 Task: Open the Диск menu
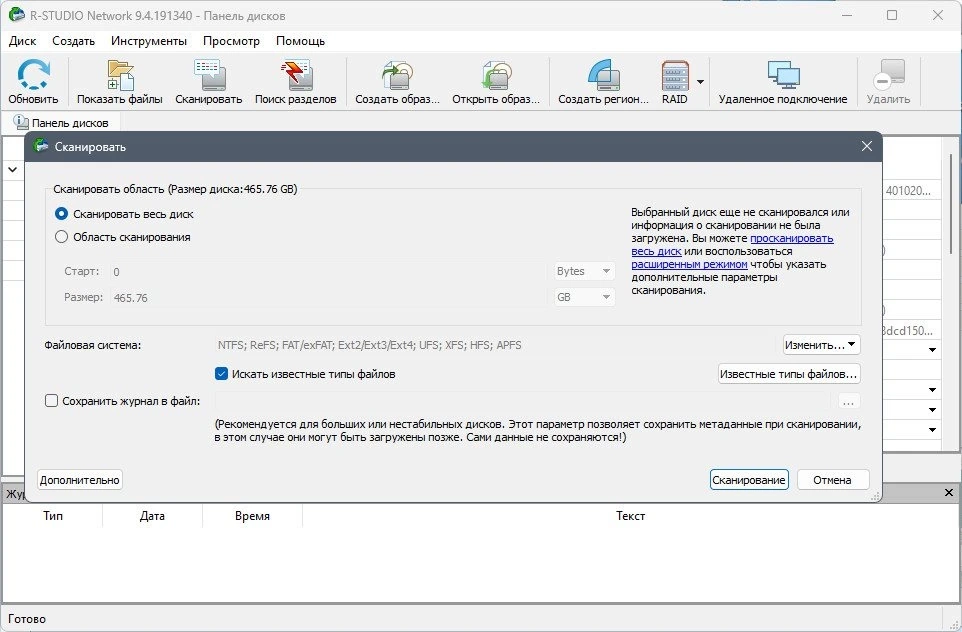pos(23,41)
